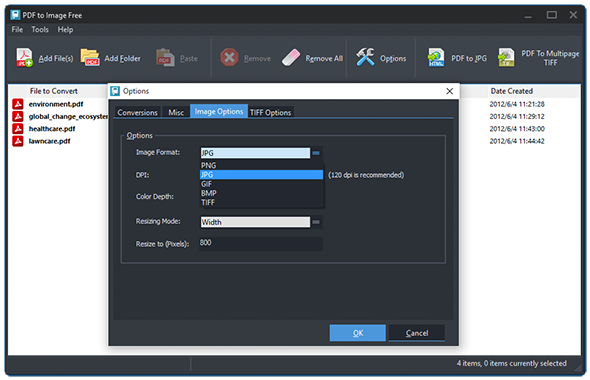Select healthcare.pdf in the file list
The image size is (590, 380).
click(52, 129)
